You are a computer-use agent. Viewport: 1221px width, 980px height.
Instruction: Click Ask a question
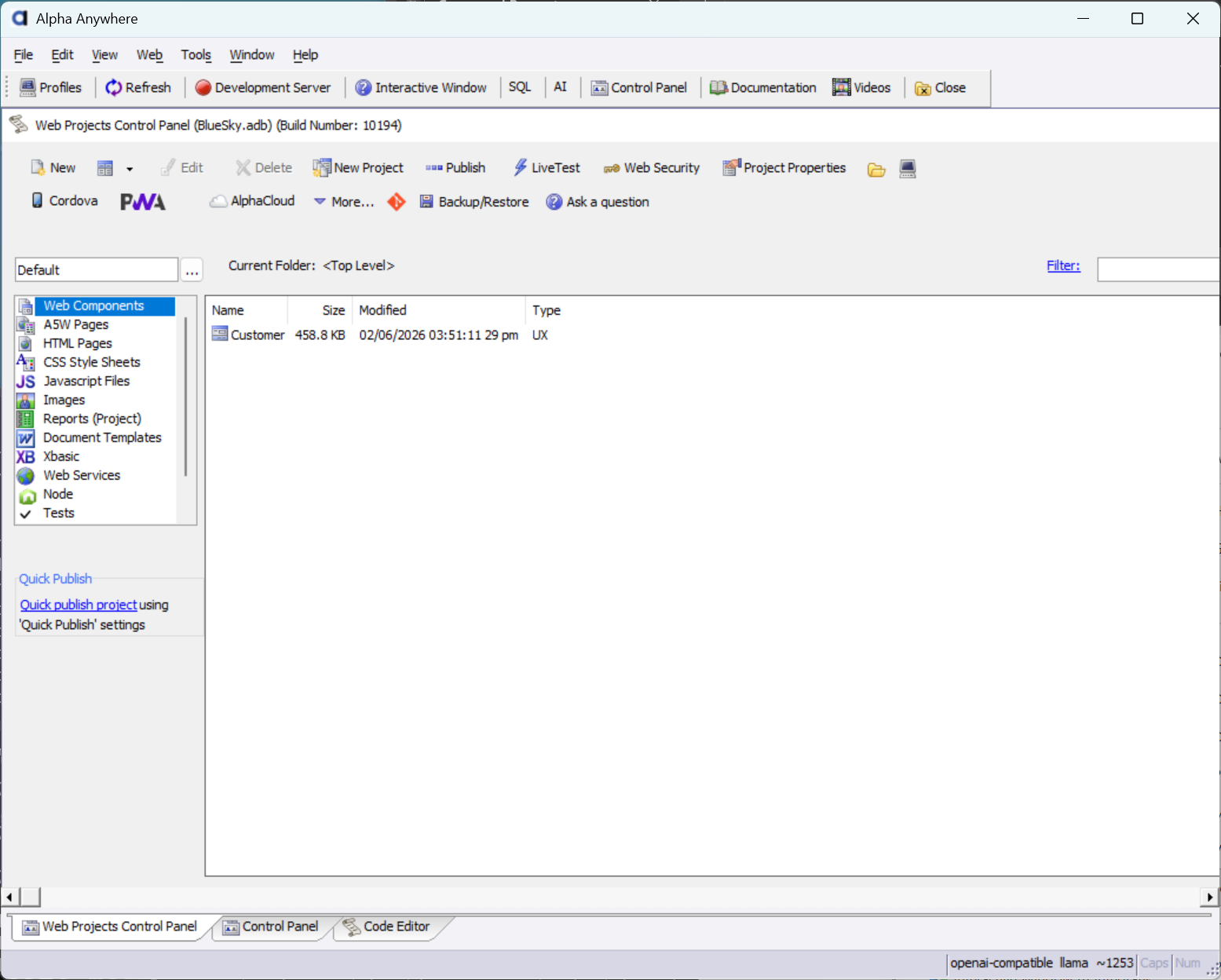pos(598,202)
